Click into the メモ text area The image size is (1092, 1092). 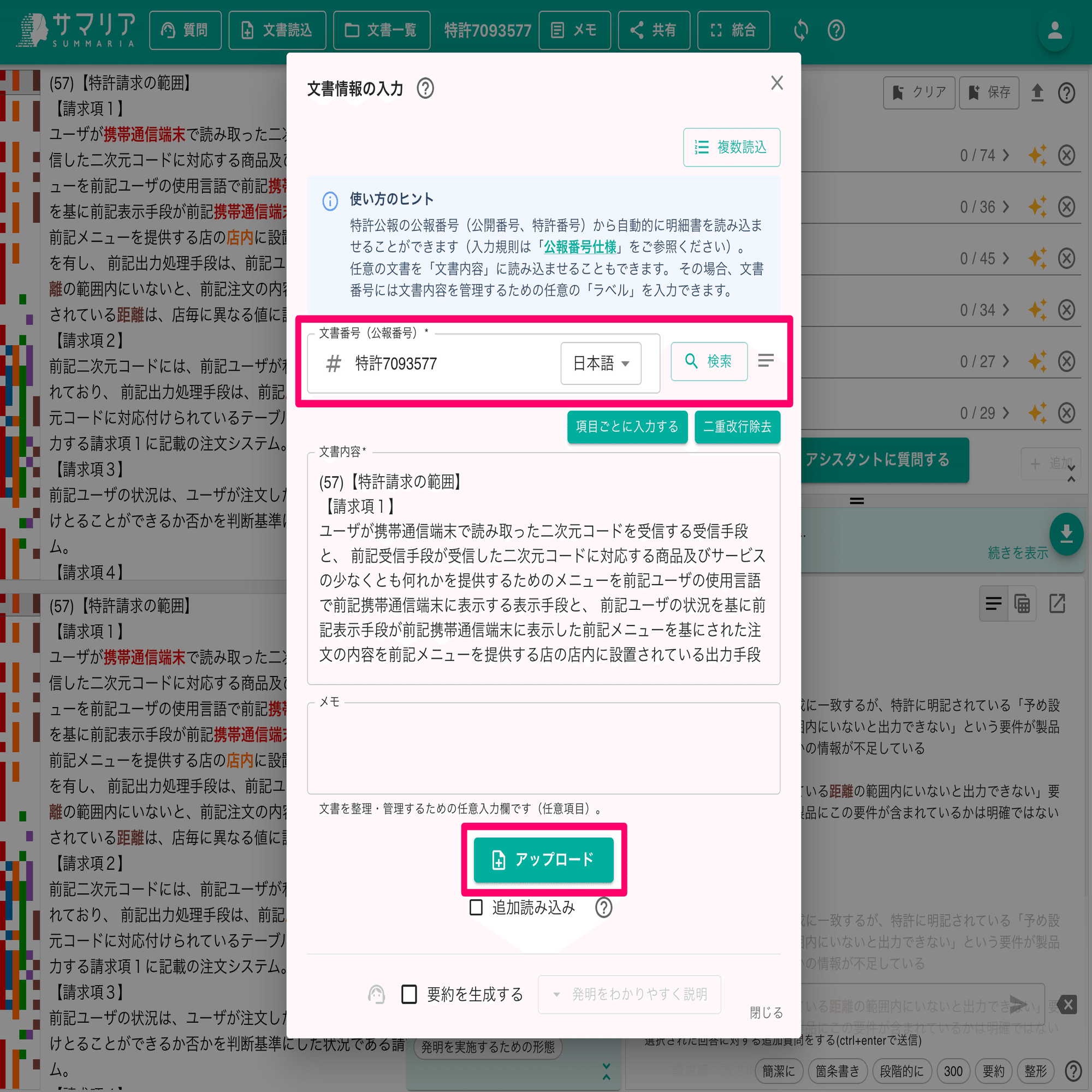543,748
